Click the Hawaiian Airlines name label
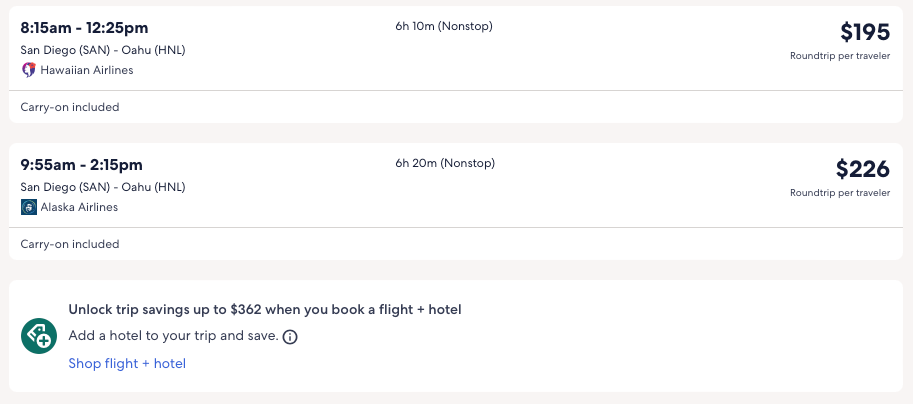 87,70
